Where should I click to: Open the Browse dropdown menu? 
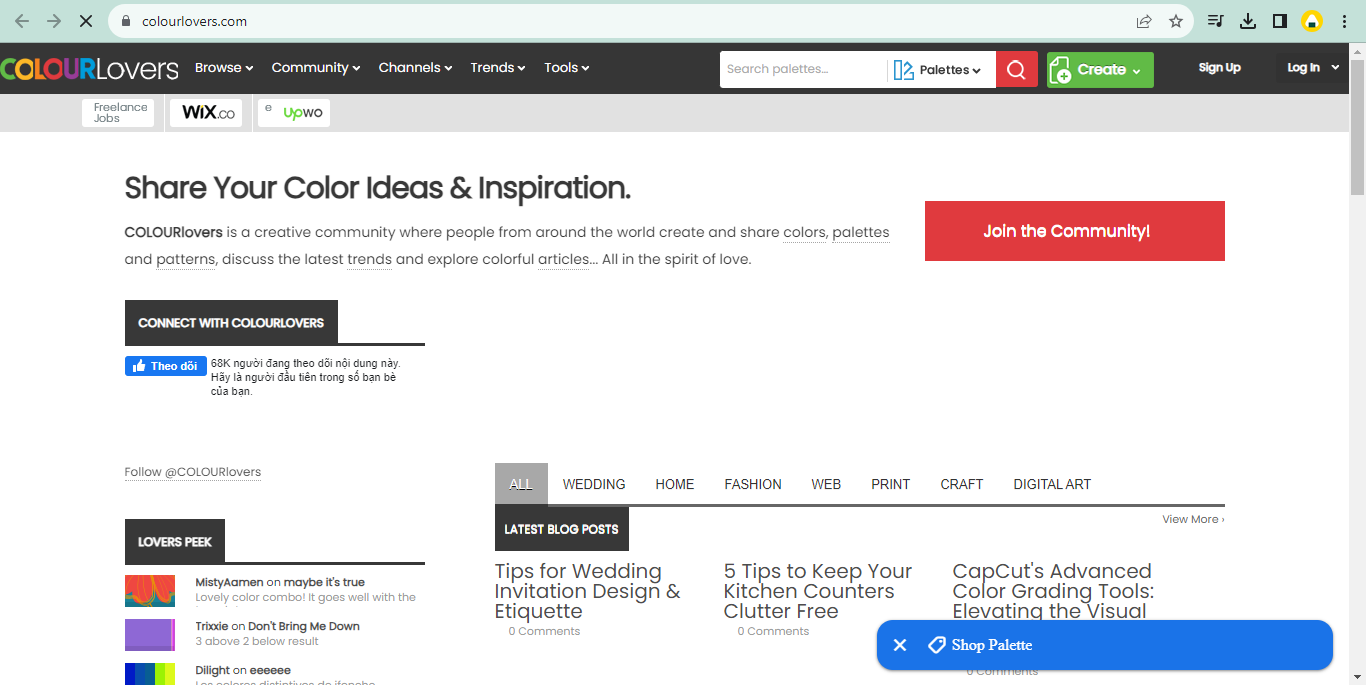[224, 68]
